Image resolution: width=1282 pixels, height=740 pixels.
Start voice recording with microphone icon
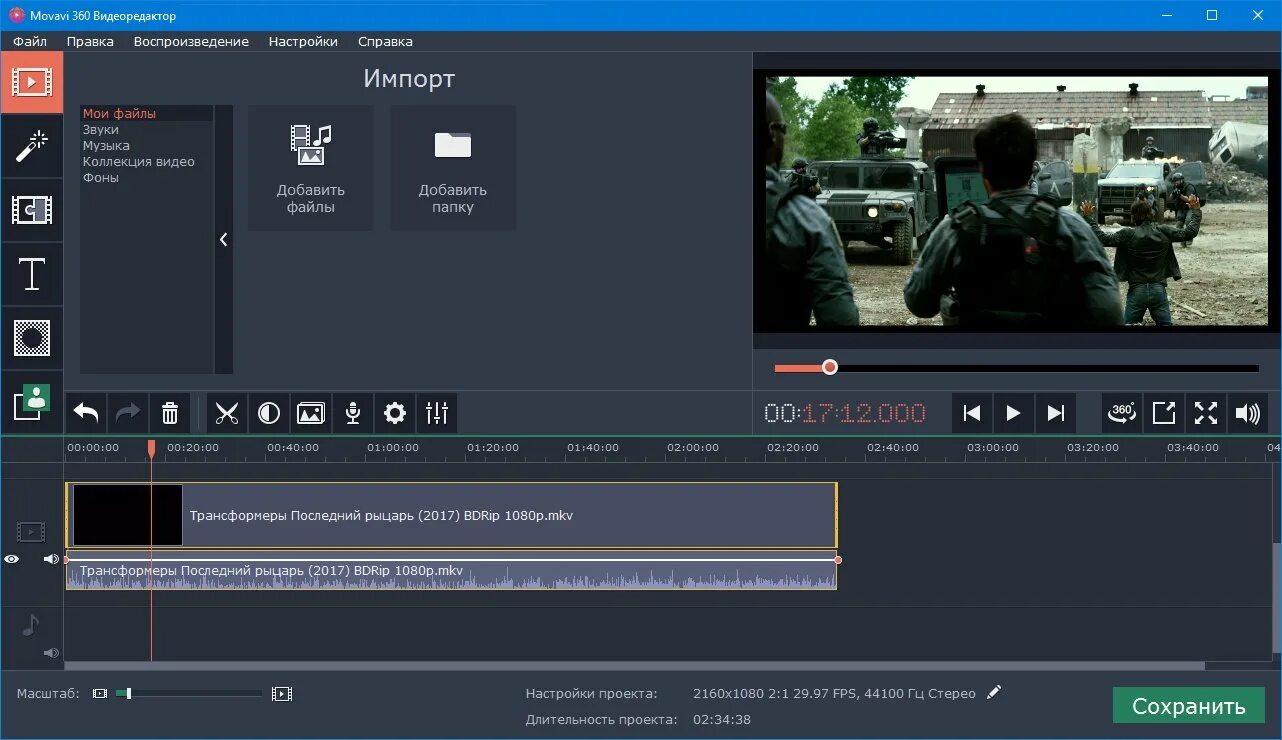tap(353, 413)
